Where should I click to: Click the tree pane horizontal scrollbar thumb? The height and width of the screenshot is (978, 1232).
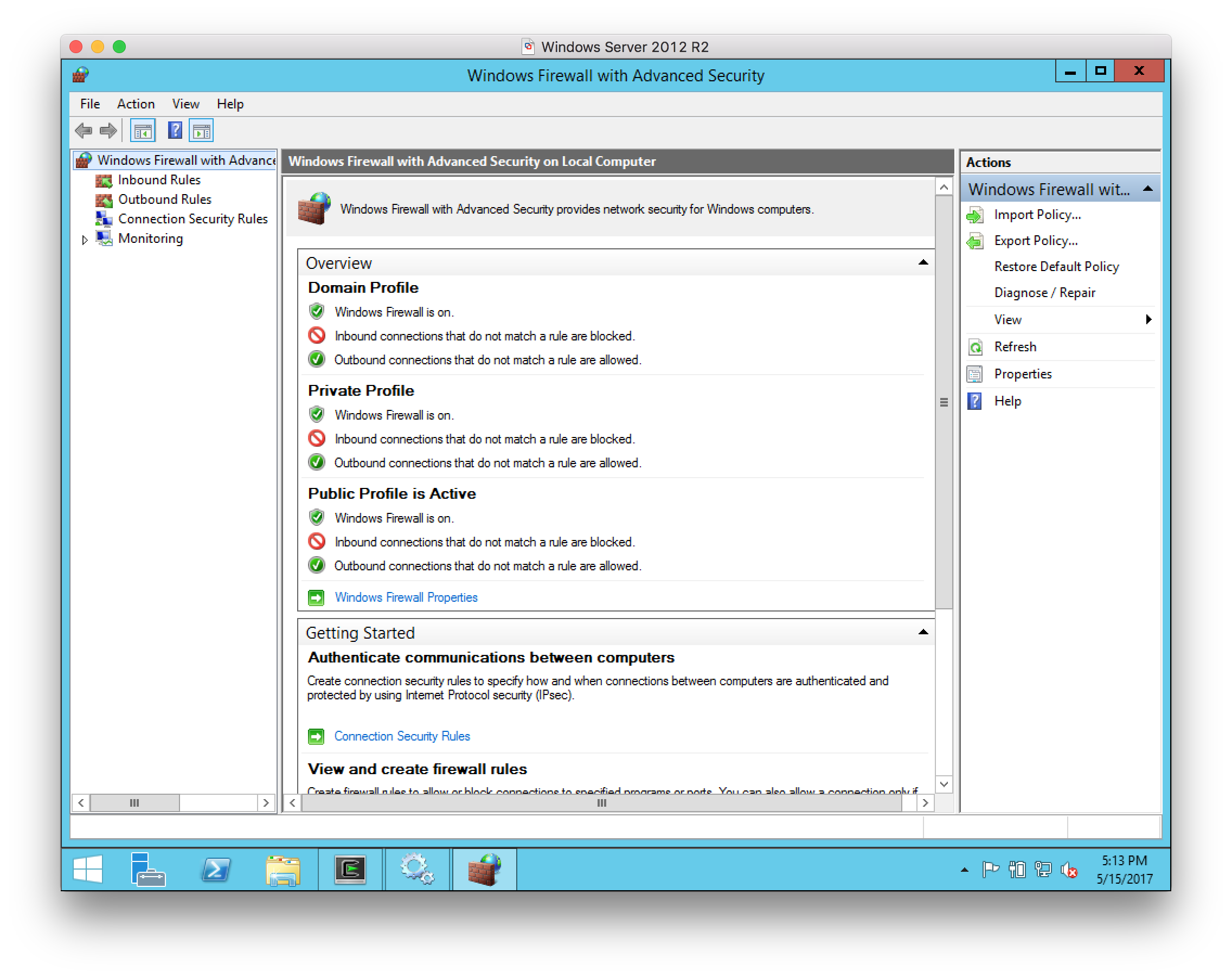click(135, 803)
